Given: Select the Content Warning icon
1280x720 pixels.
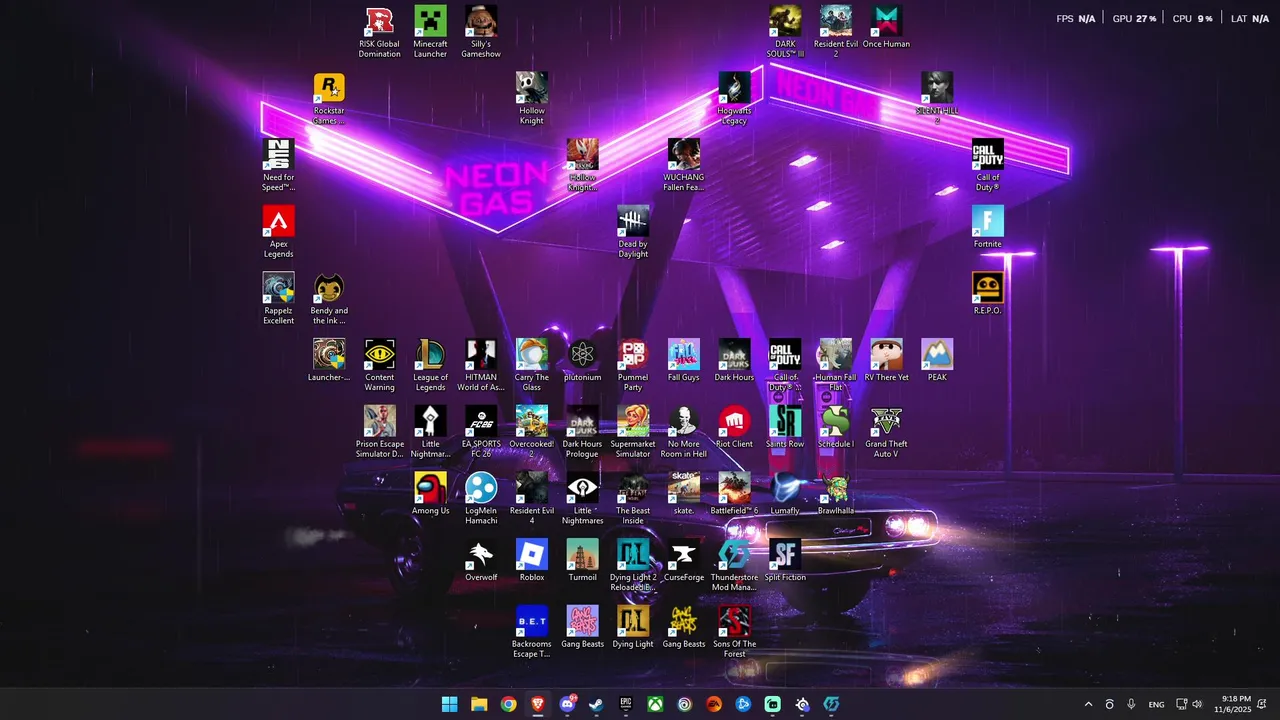Looking at the screenshot, I should click(x=380, y=365).
